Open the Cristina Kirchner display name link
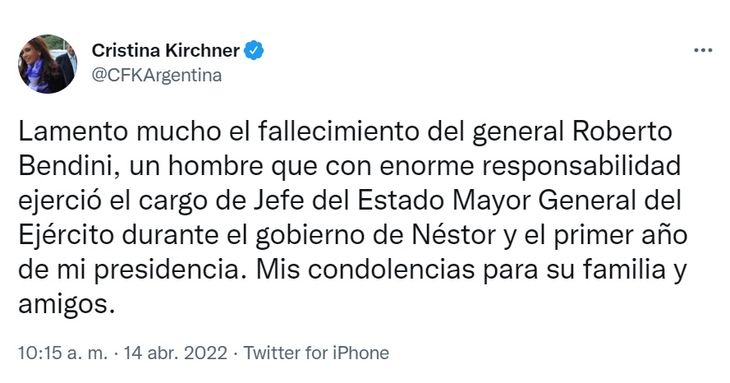The image size is (730, 383). coord(166,50)
